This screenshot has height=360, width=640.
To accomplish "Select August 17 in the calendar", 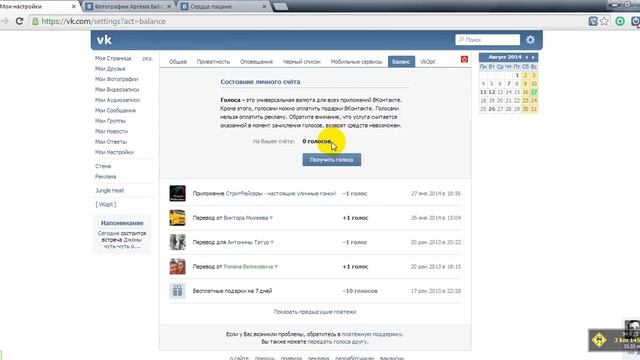I will [533, 92].
